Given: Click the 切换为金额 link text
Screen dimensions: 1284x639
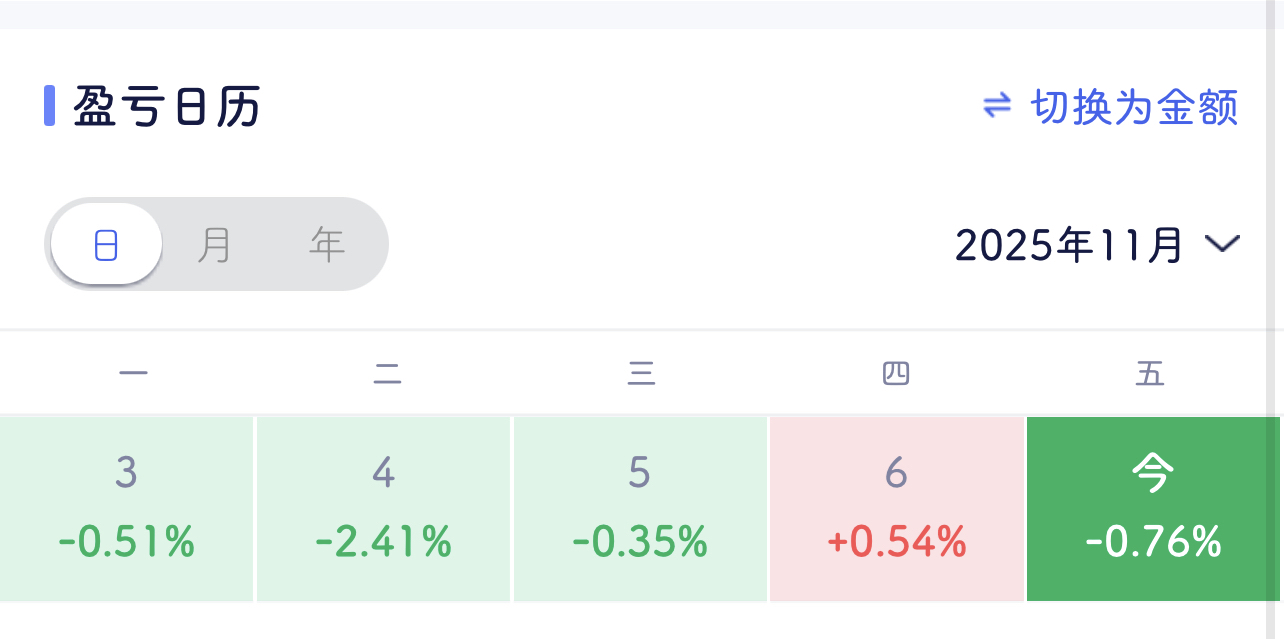Looking at the screenshot, I should click(x=1134, y=107).
